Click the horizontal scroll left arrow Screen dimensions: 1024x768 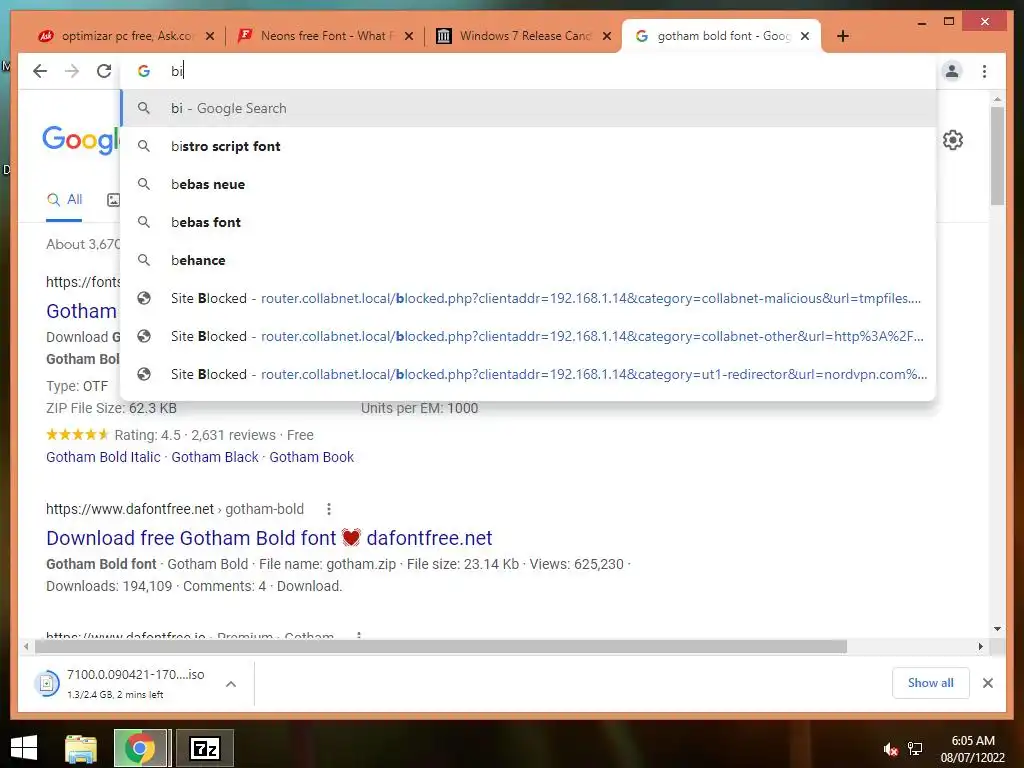coord(26,647)
